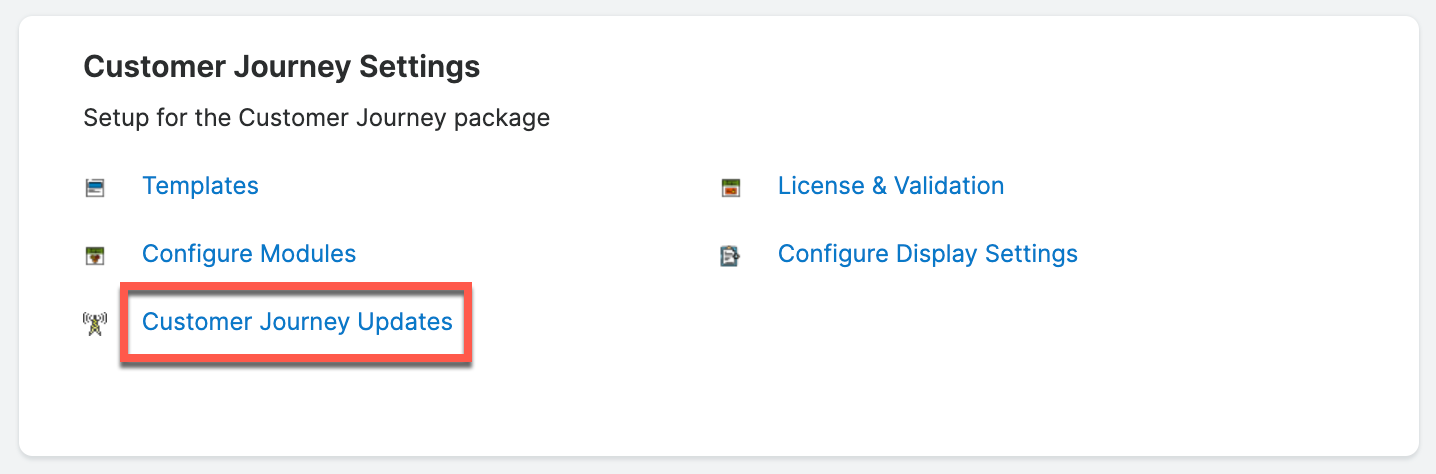Click the Configure Display Settings icon
The image size is (1436, 474).
point(731,255)
